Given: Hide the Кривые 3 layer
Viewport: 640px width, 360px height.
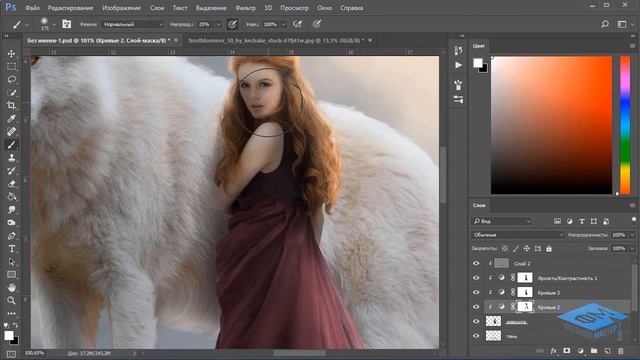Looking at the screenshot, I should (x=476, y=293).
